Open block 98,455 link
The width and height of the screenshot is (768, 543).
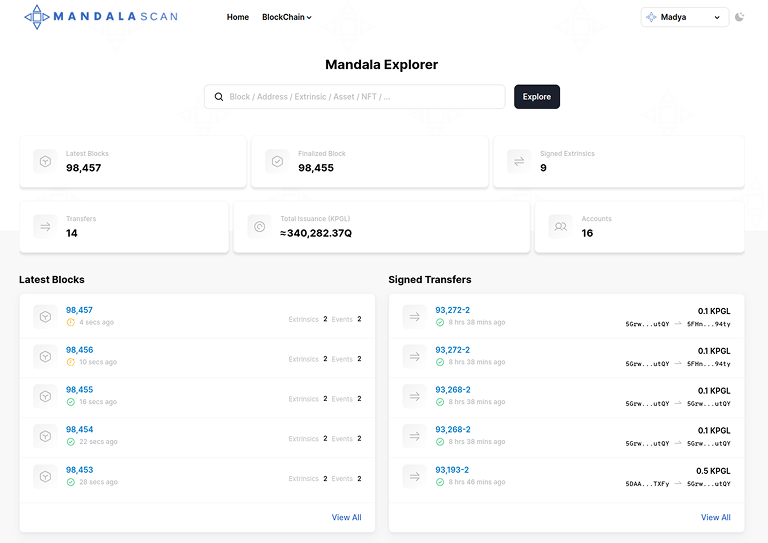pyautogui.click(x=79, y=390)
